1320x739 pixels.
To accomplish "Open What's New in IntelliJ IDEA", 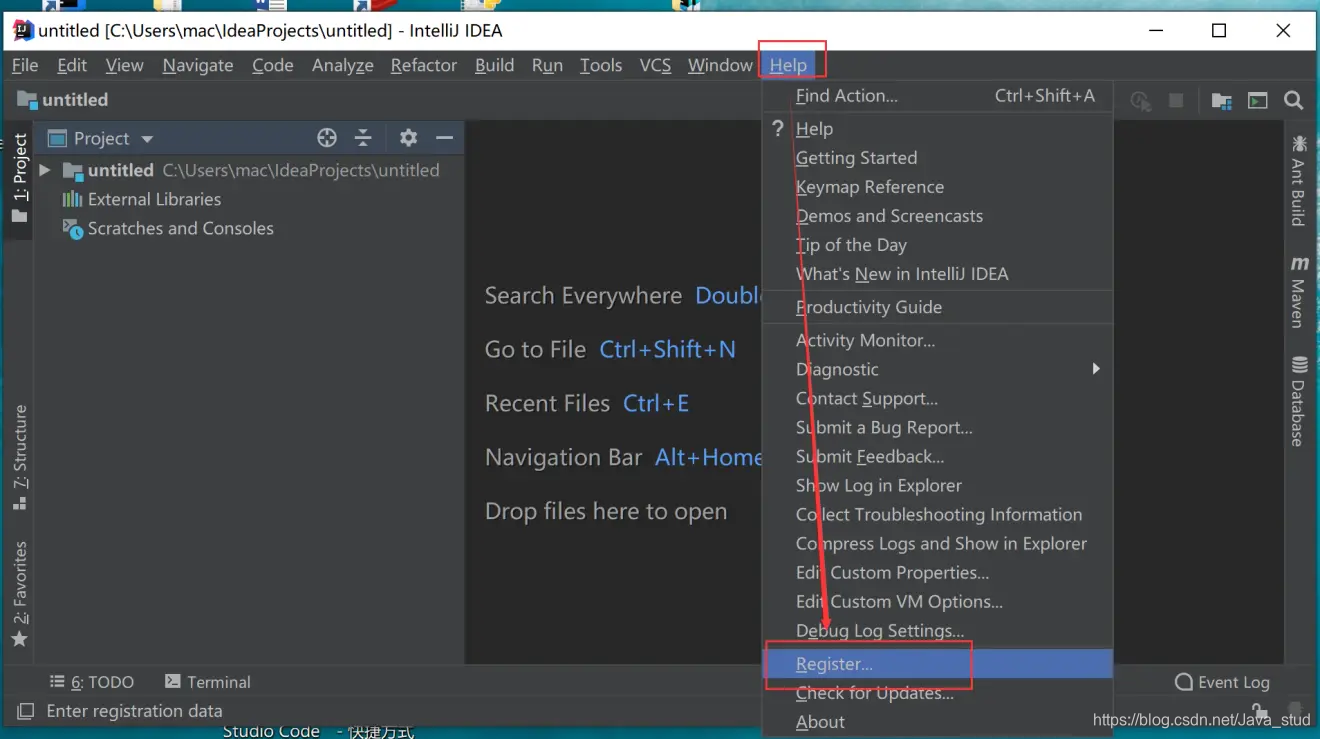I will click(x=938, y=274).
